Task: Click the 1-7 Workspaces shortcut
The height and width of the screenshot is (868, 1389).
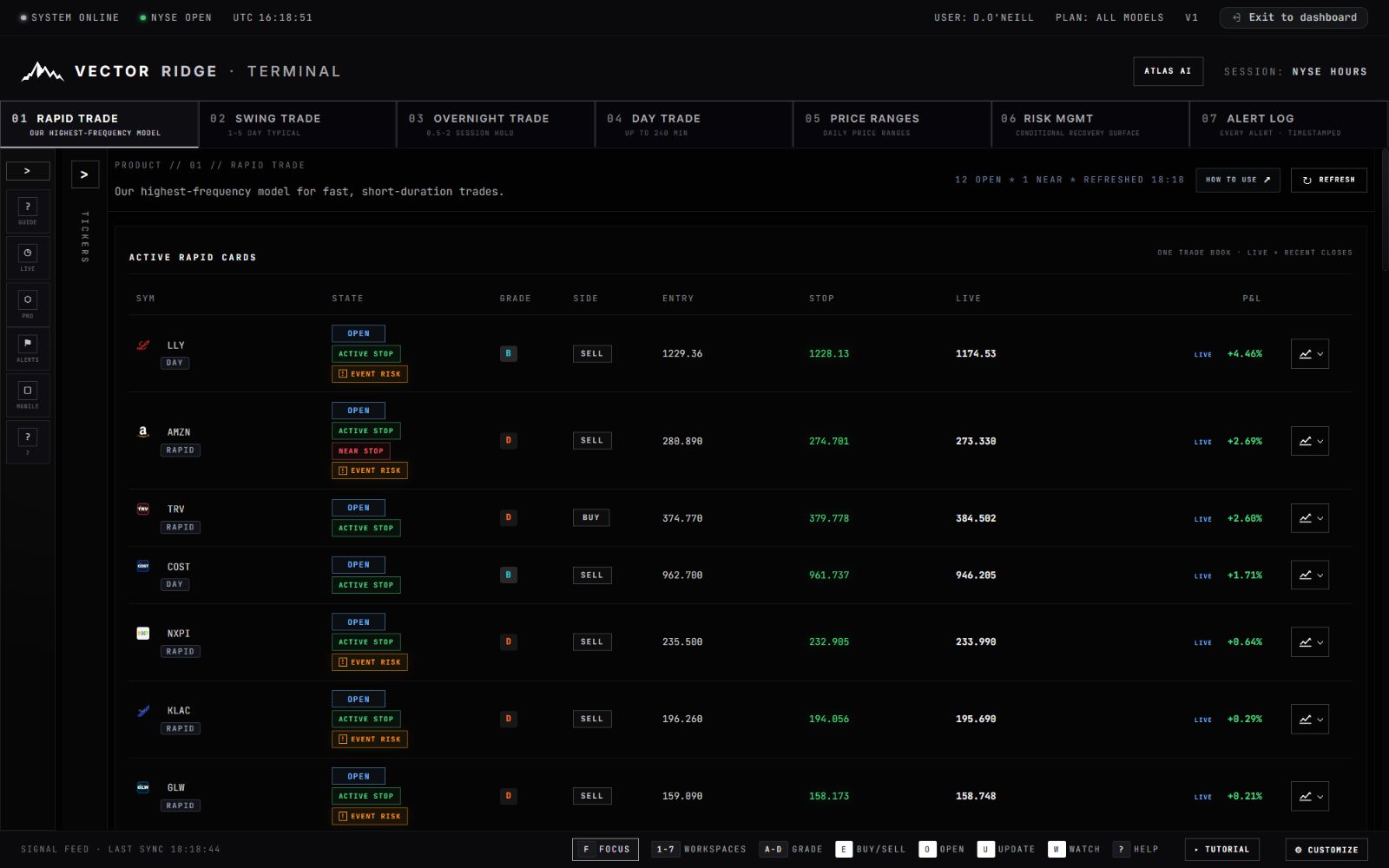Action: tap(699, 850)
